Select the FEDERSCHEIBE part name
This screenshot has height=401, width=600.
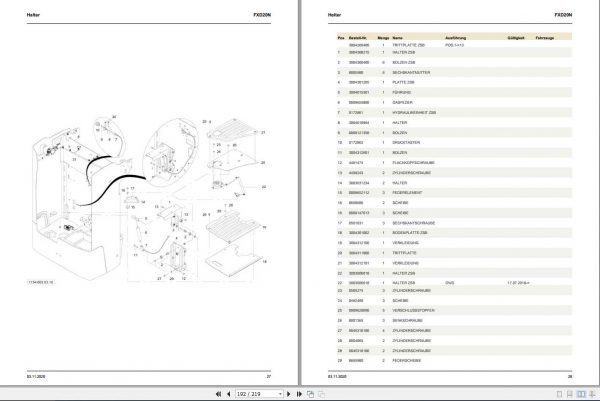pos(406,360)
